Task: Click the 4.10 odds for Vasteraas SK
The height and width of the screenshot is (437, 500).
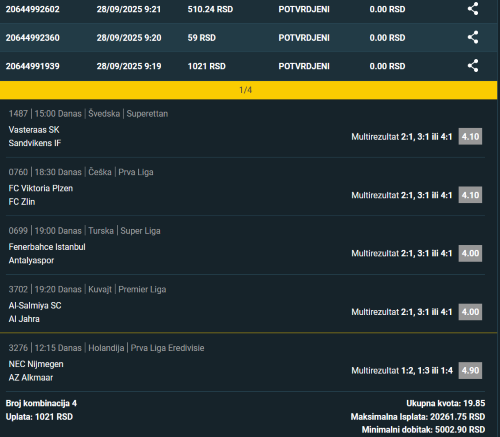Action: 470,136
